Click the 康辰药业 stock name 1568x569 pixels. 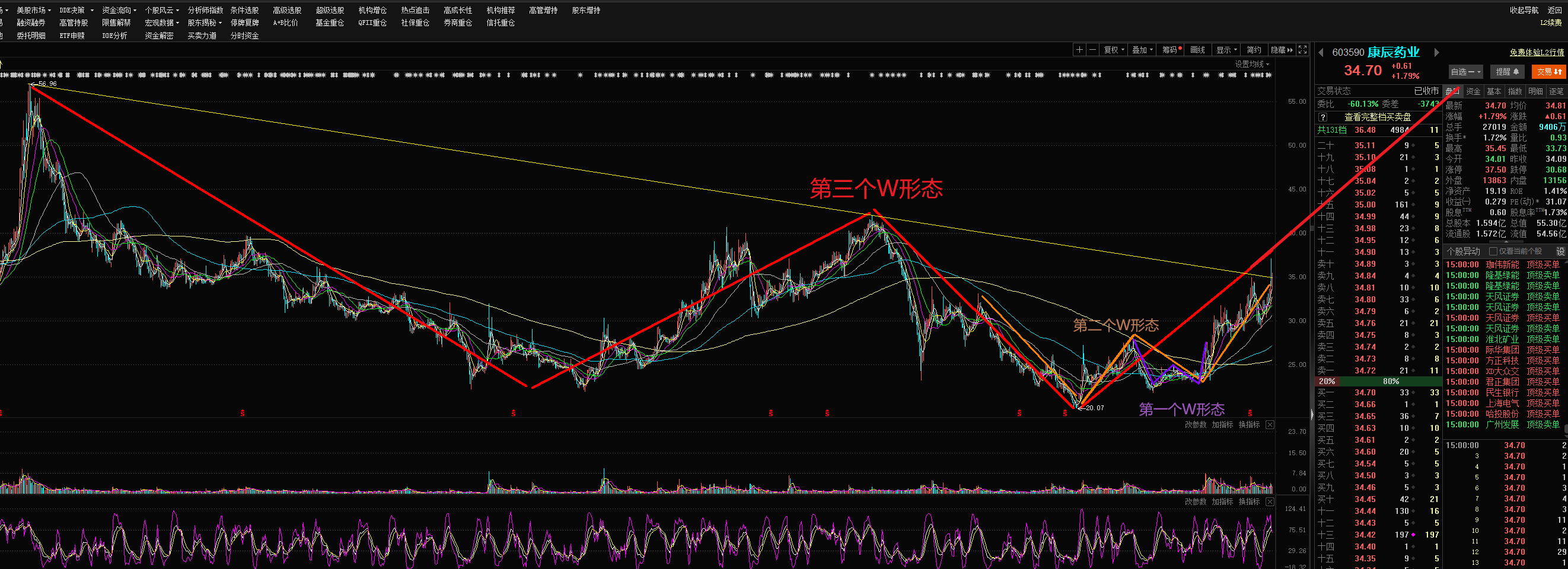1393,52
